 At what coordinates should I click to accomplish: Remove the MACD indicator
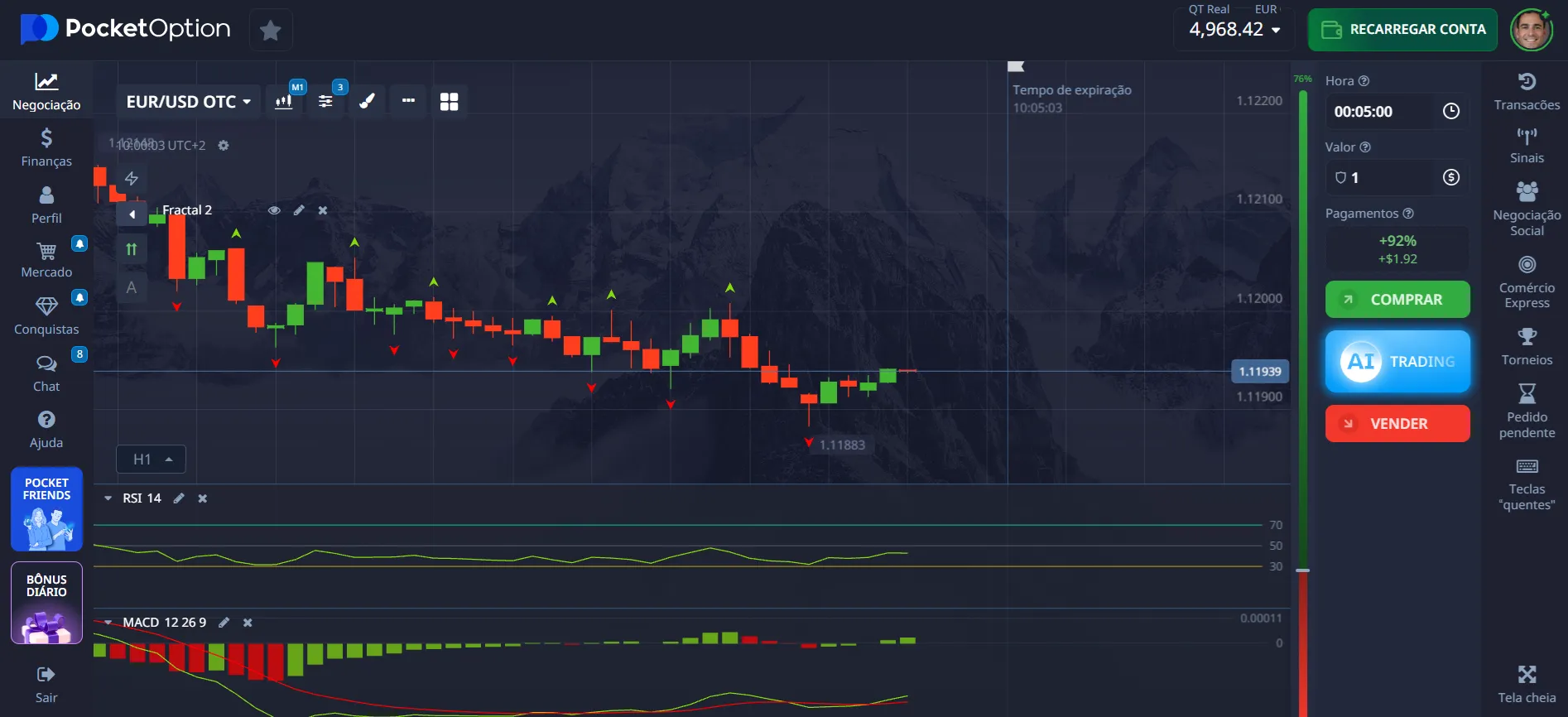click(x=248, y=623)
